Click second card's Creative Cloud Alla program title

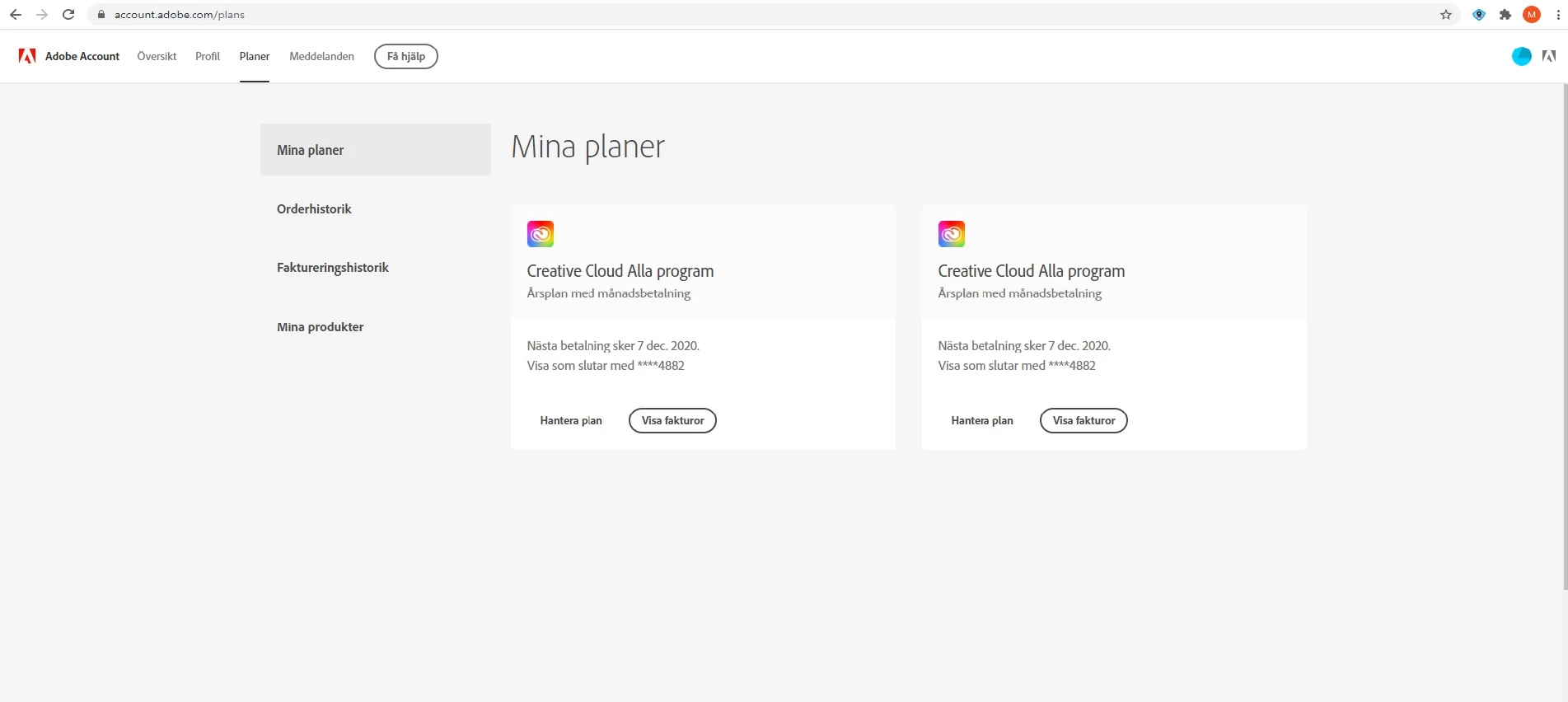pos(1032,271)
